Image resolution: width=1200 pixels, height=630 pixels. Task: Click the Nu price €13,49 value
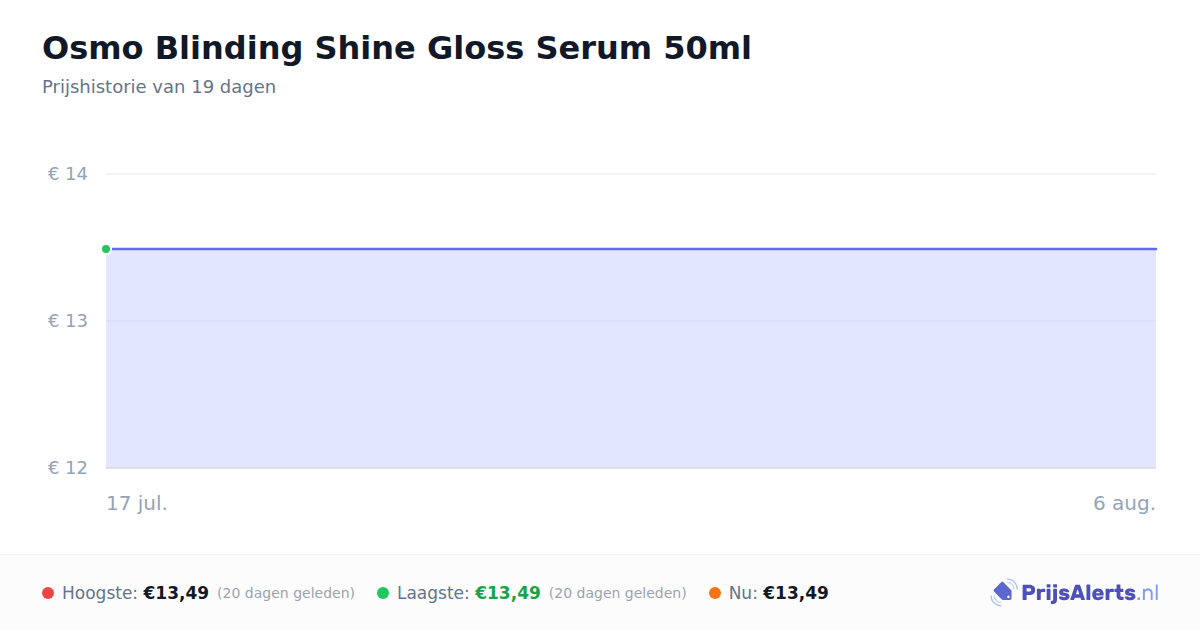pyautogui.click(x=796, y=593)
